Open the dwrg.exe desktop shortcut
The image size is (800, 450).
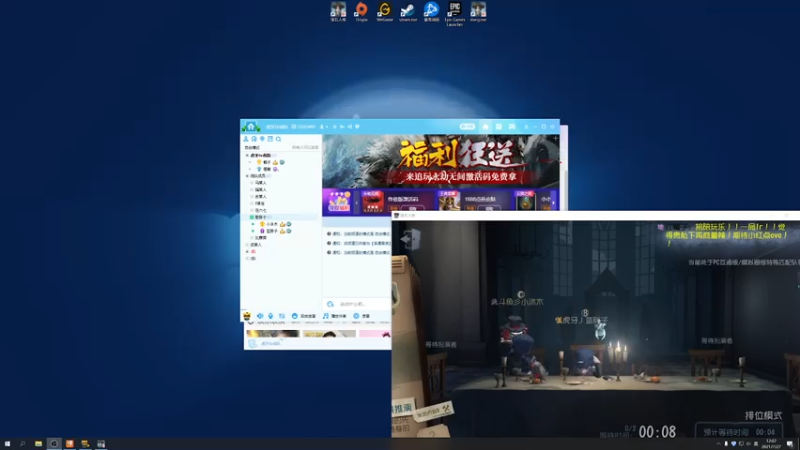pyautogui.click(x=478, y=11)
